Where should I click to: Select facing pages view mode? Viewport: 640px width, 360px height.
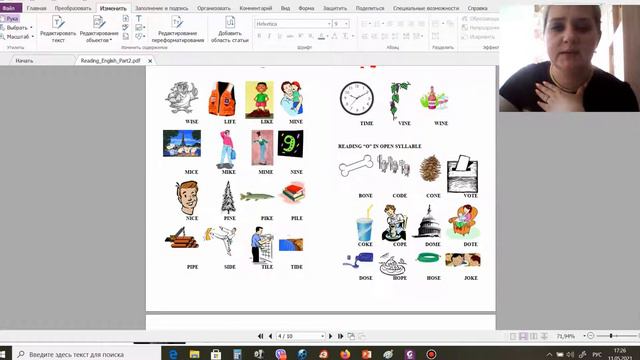[x=533, y=336]
